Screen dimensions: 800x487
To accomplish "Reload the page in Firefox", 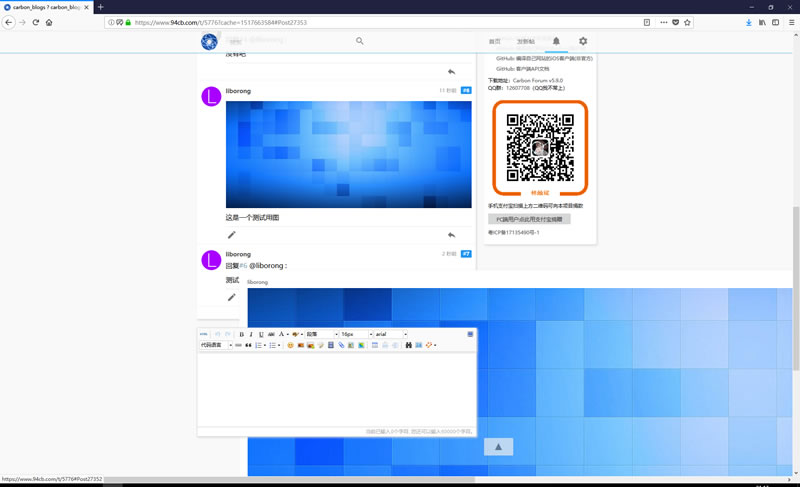I will pos(36,22).
